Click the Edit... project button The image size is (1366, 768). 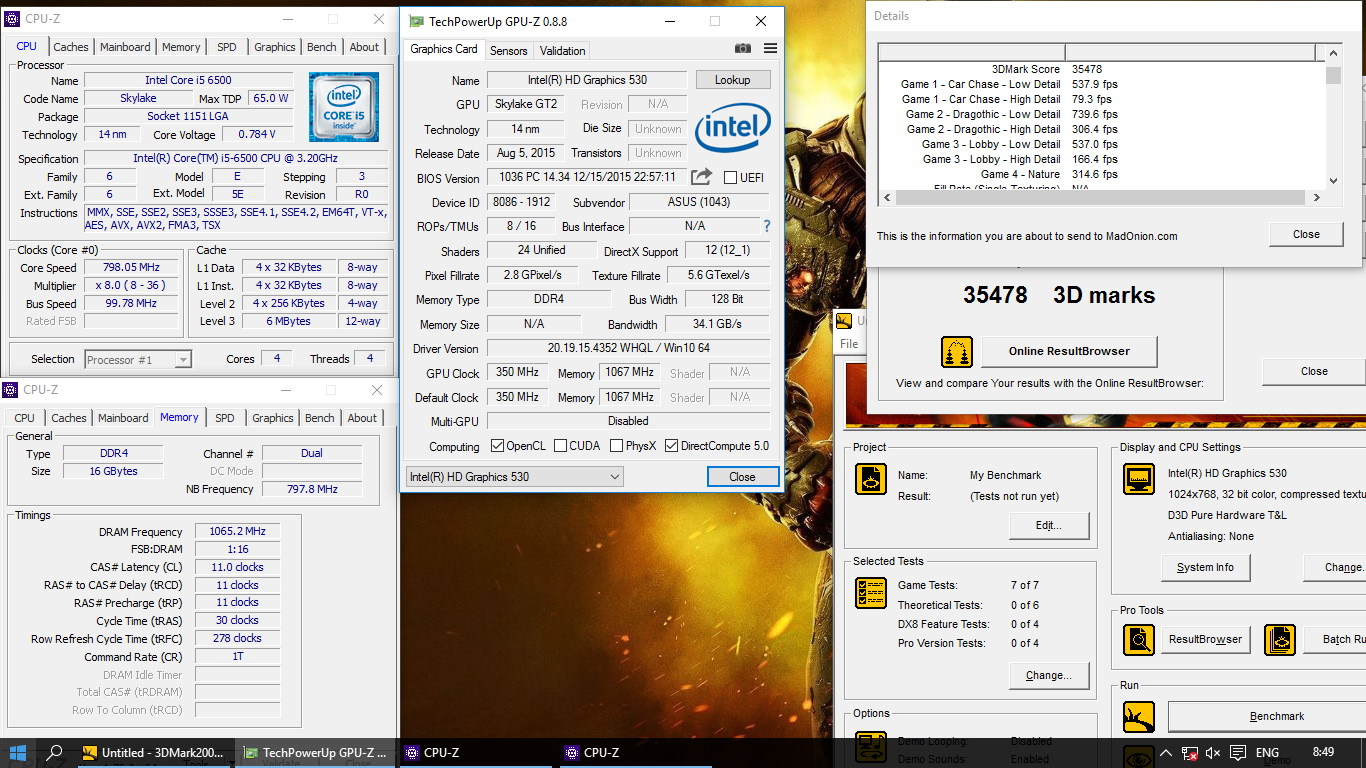[x=1048, y=525]
